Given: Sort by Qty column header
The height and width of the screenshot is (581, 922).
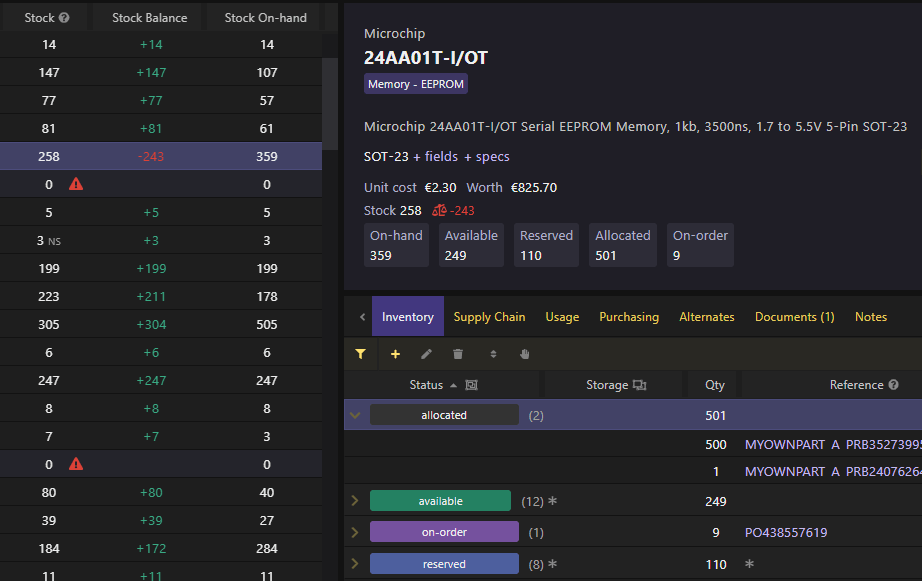Looking at the screenshot, I should pos(714,385).
